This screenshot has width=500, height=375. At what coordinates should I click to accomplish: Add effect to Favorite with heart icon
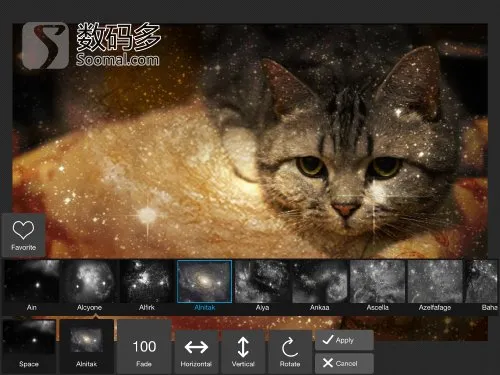pos(23,235)
